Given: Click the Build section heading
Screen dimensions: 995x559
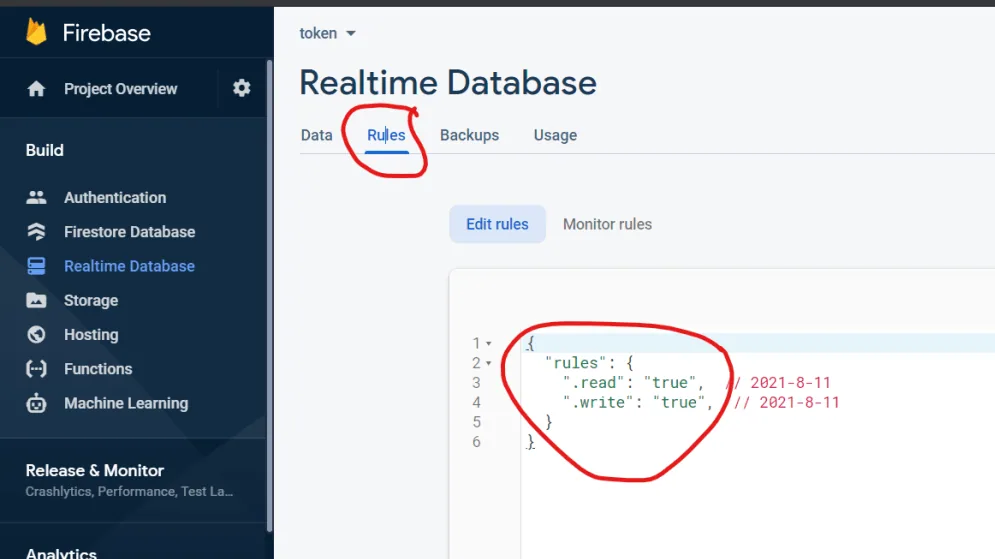Looking at the screenshot, I should pos(44,150).
